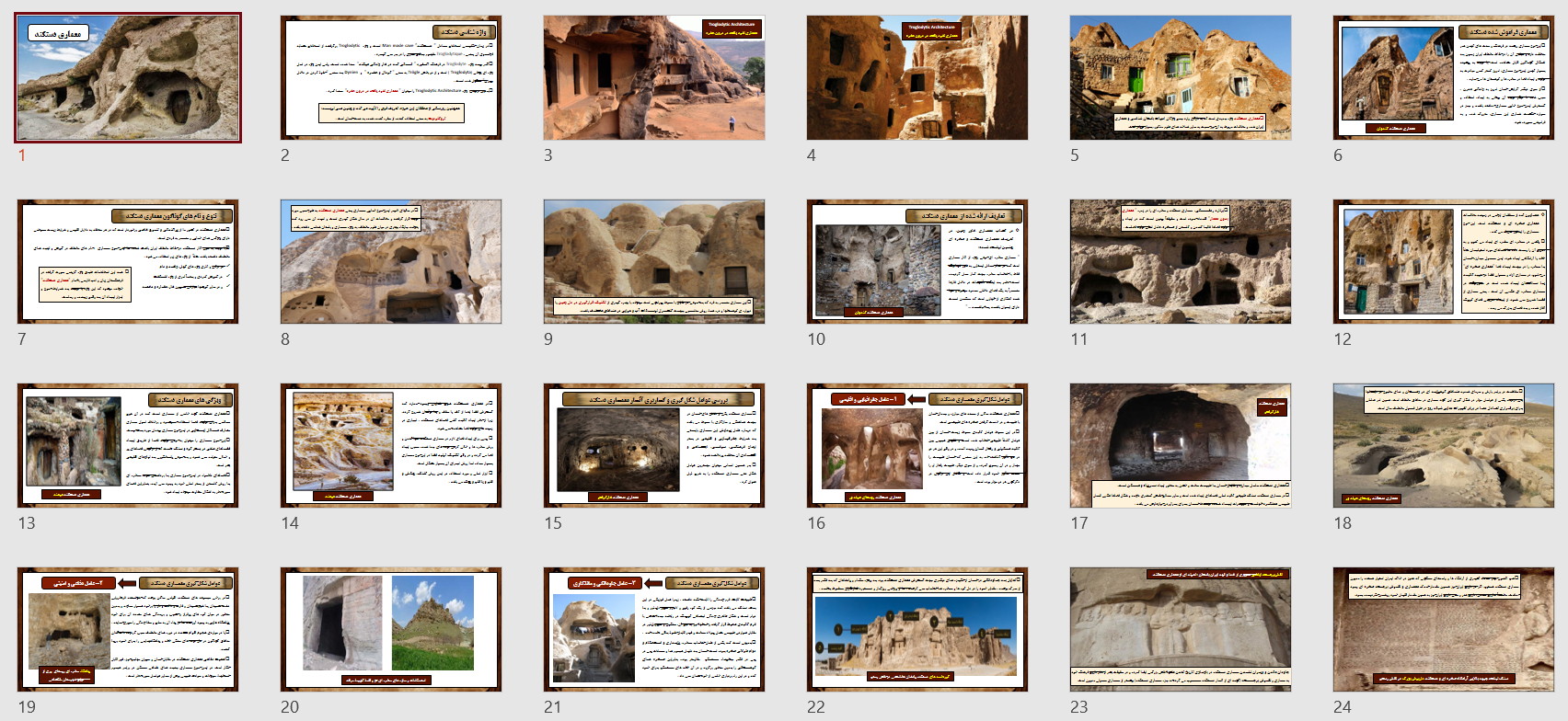Open slide 22 numbered rock tombs thumbnail
The width and height of the screenshot is (1568, 721).
(917, 629)
